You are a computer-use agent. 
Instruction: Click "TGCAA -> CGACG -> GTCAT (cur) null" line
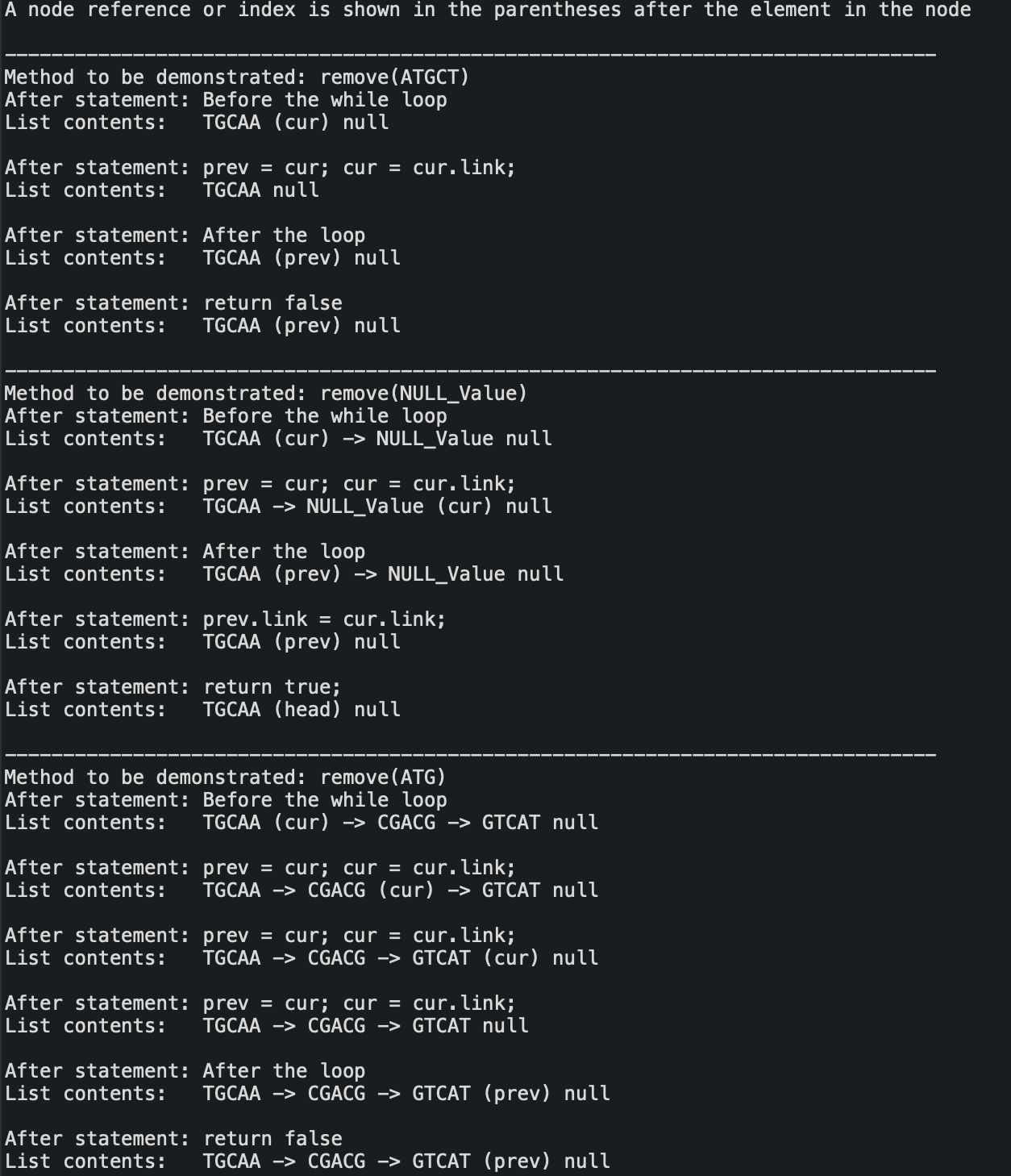click(x=302, y=958)
